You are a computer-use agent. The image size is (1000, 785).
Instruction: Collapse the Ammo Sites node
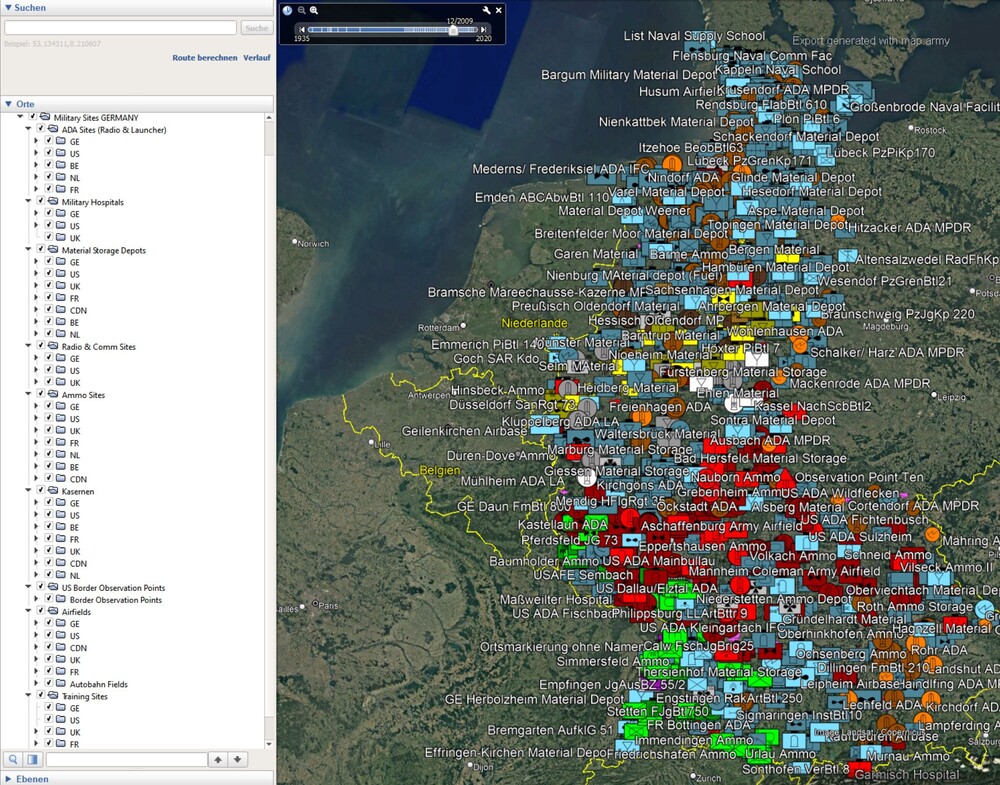point(28,395)
